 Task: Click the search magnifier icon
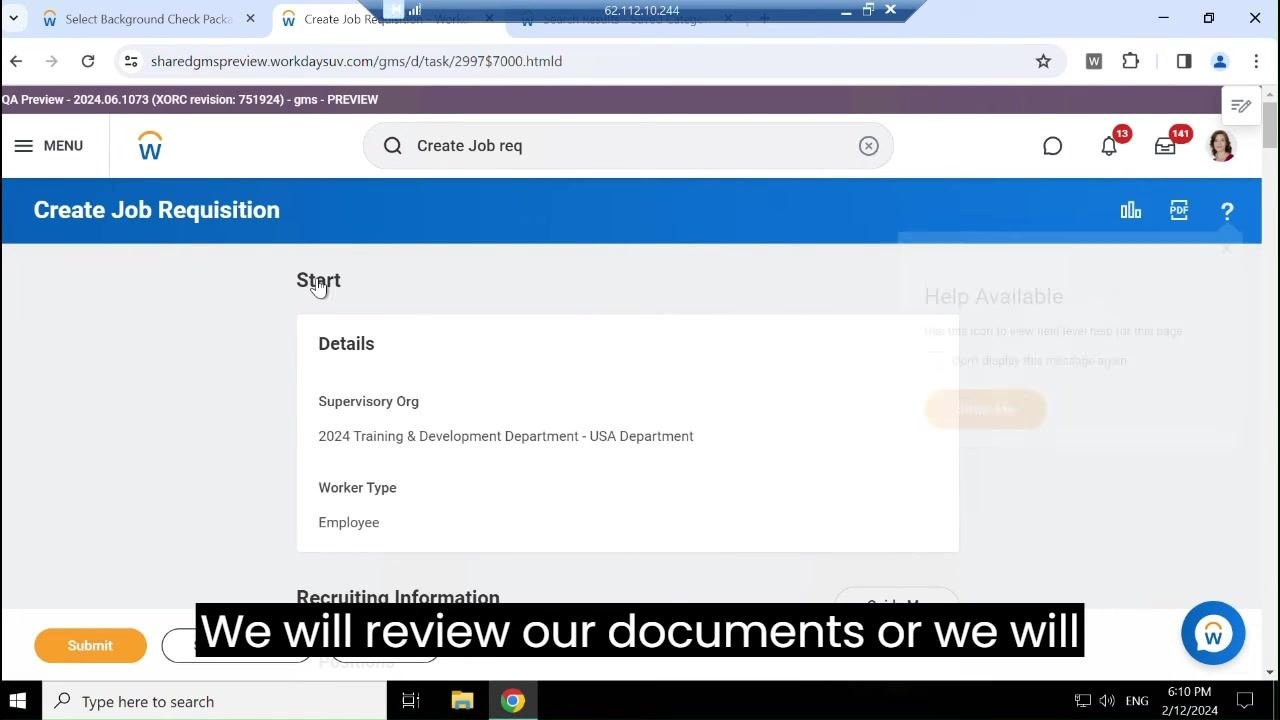[x=393, y=146]
